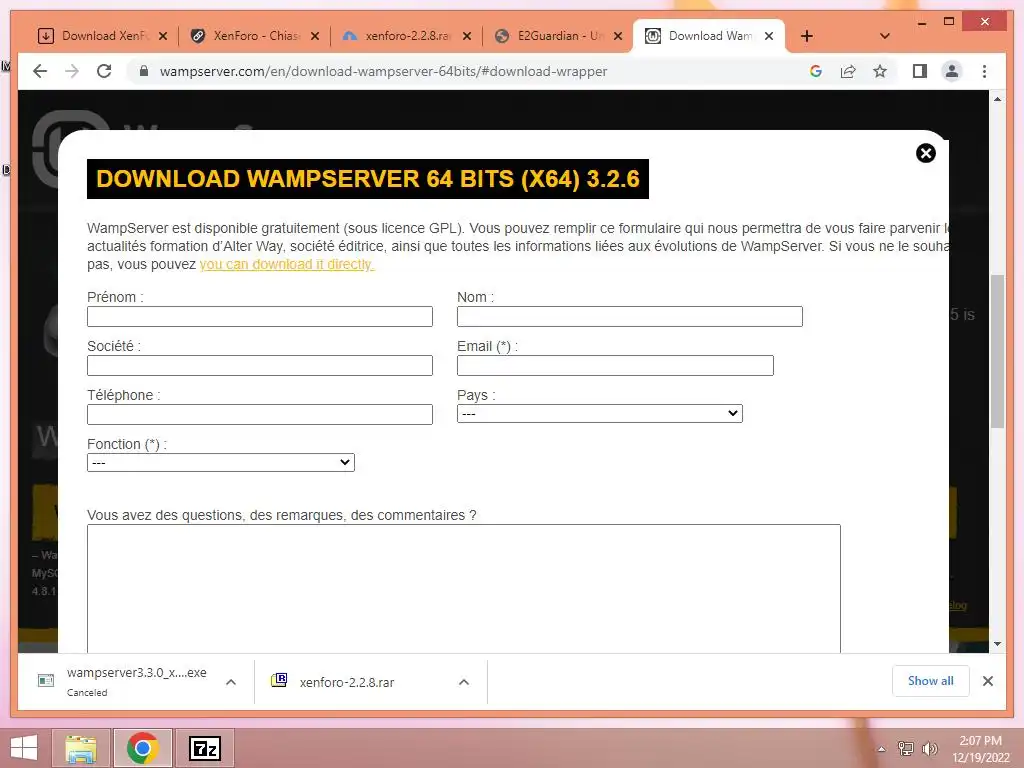Click Show all downloads
This screenshot has height=768, width=1024.
pos(931,680)
